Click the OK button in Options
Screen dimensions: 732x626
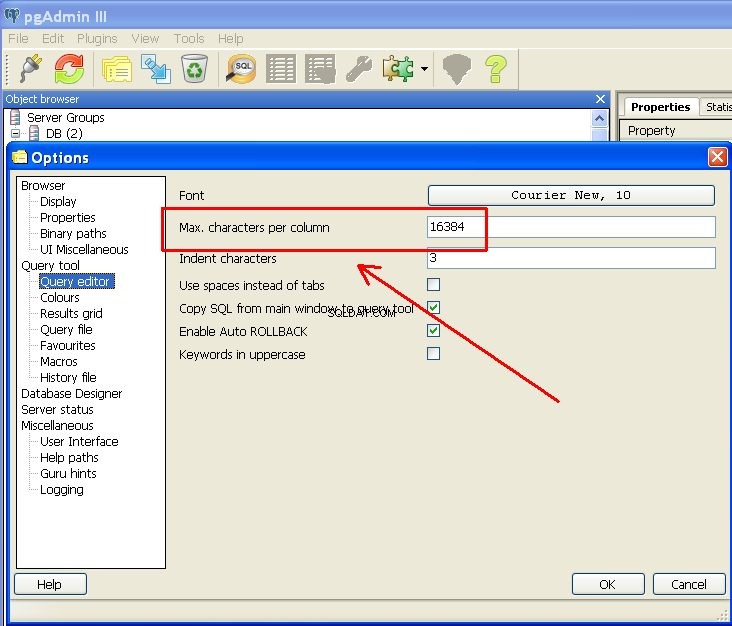[608, 584]
